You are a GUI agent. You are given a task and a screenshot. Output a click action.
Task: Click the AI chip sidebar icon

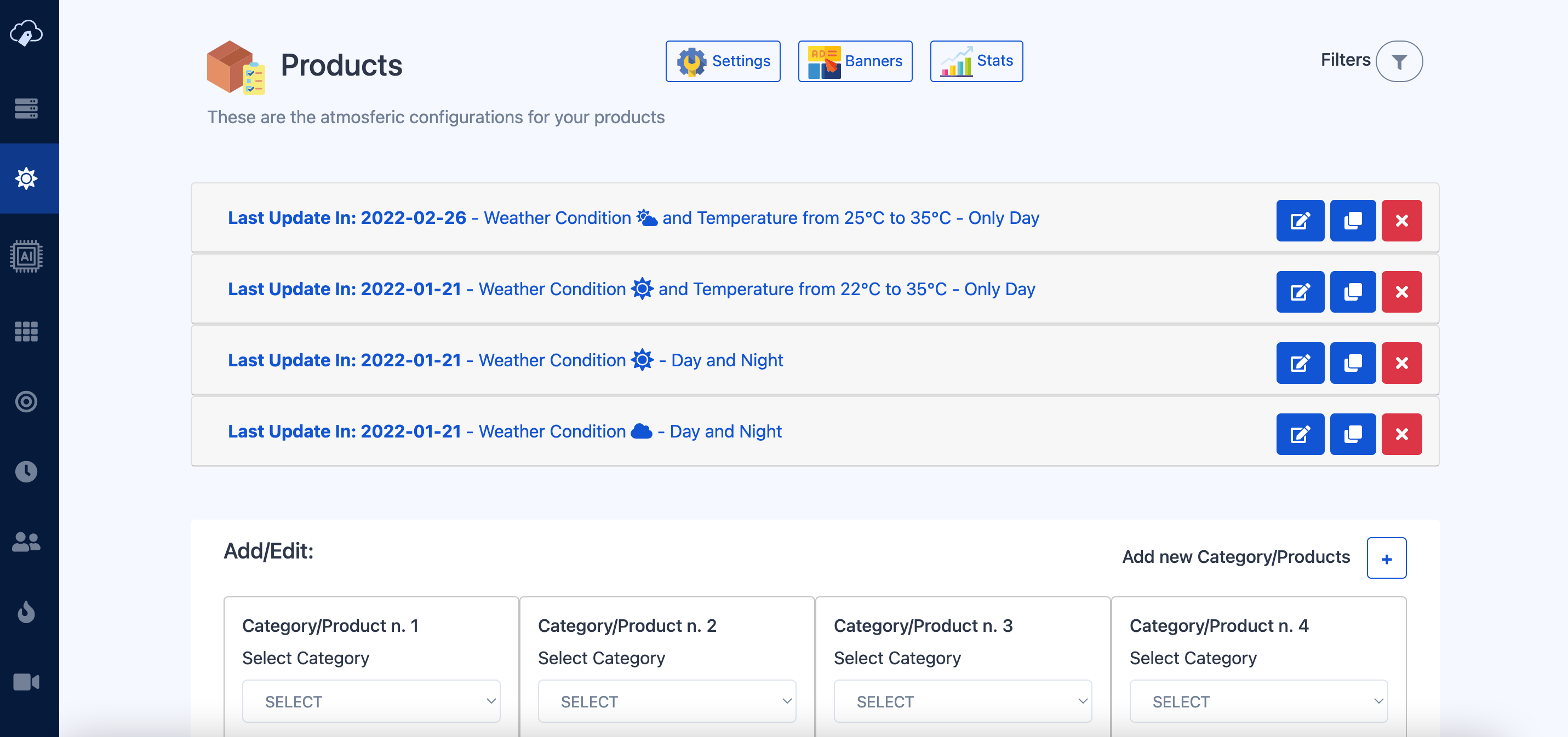(26, 256)
